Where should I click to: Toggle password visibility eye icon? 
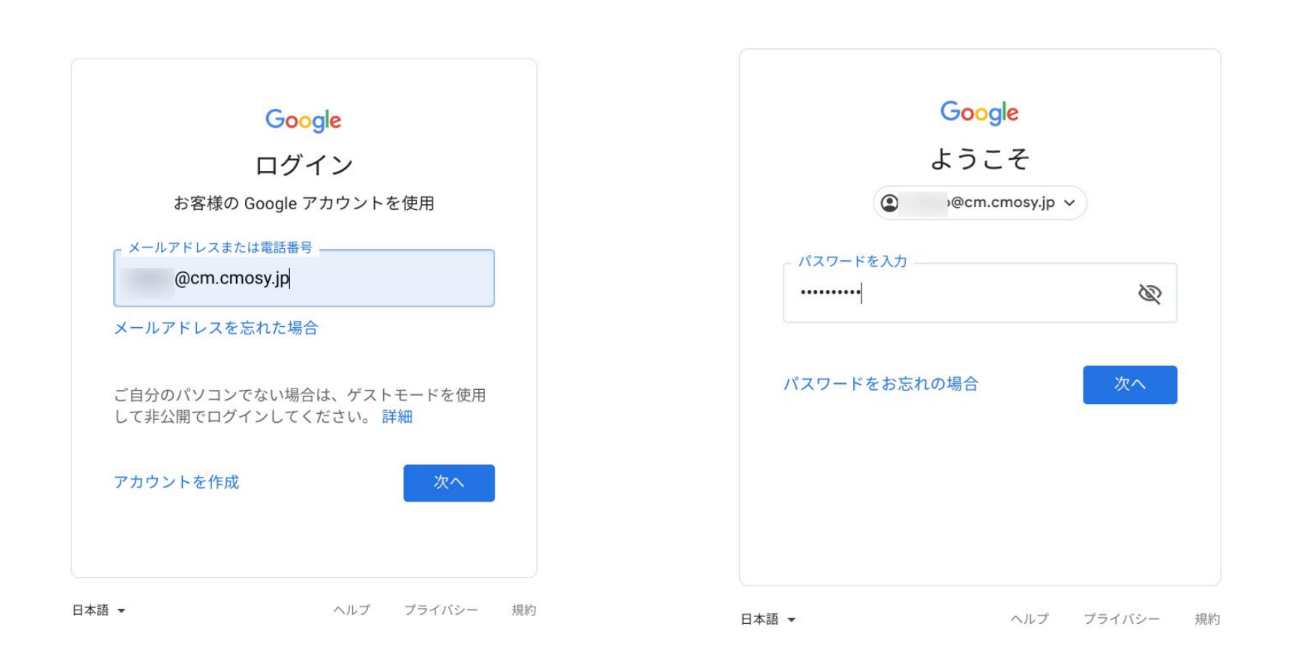coord(1149,293)
